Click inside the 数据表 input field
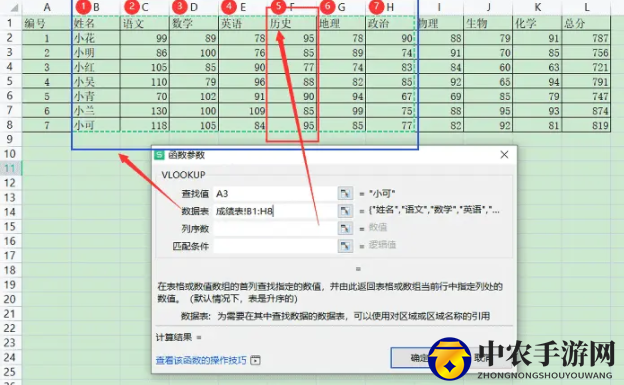The height and width of the screenshot is (385, 624). (275, 211)
